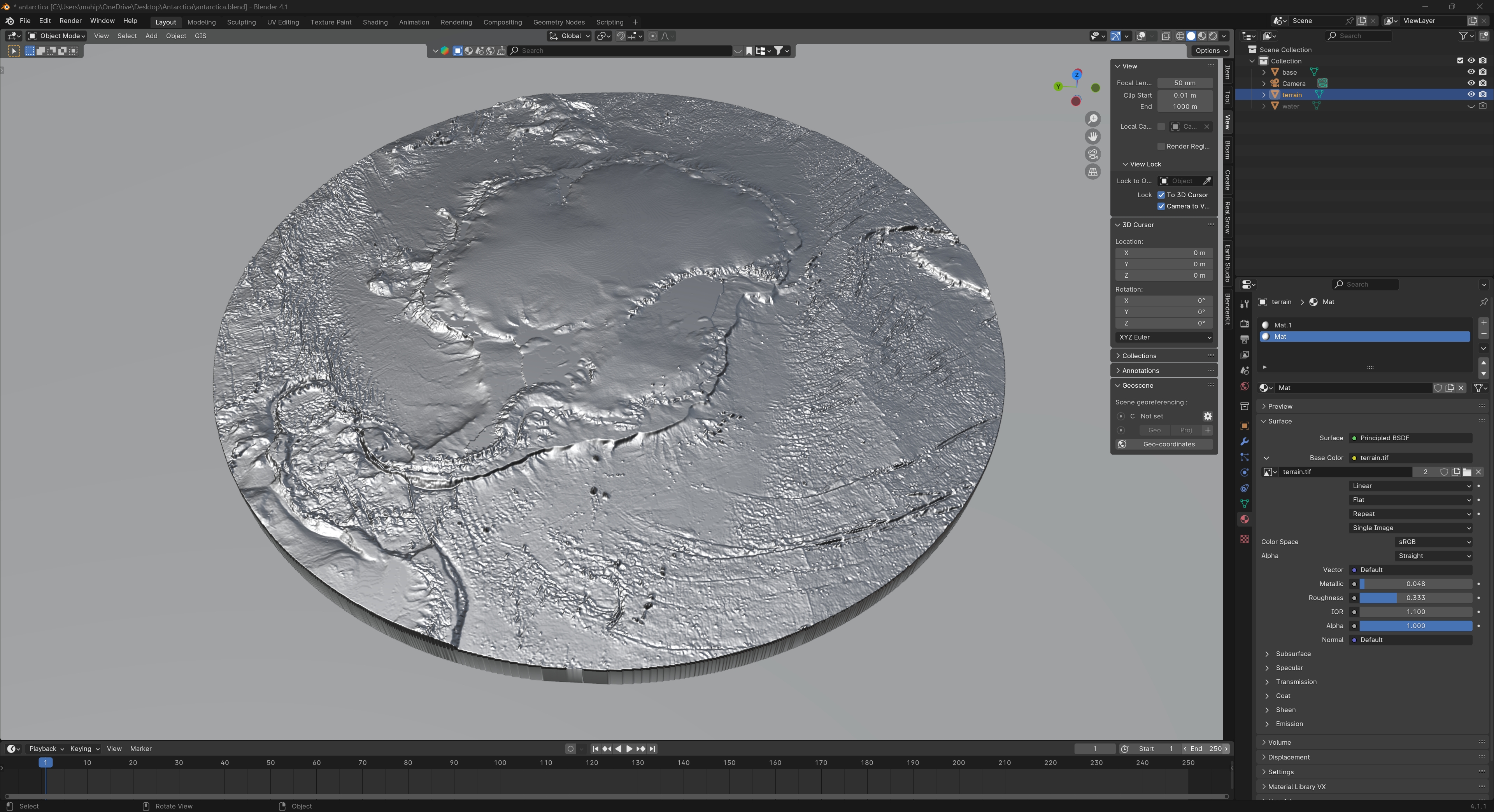Image resolution: width=1494 pixels, height=812 pixels.
Task: Uncheck Lock To 3D Cursor checkbox
Action: [x=1161, y=195]
